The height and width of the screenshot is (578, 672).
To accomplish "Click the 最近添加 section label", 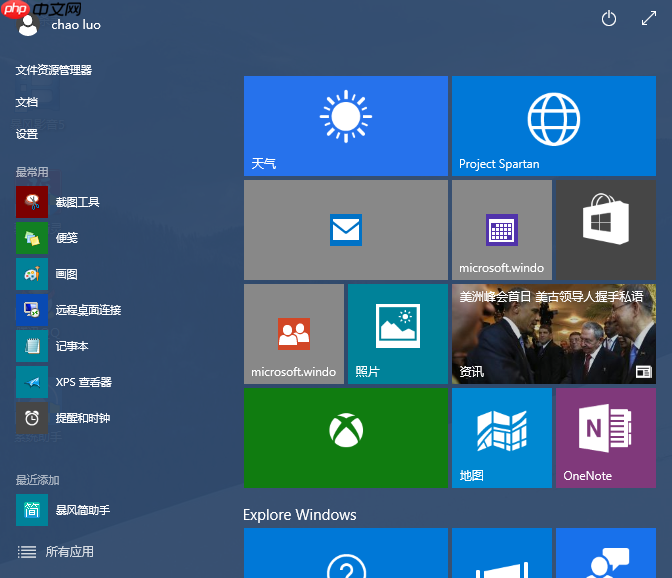I will pos(37,480).
